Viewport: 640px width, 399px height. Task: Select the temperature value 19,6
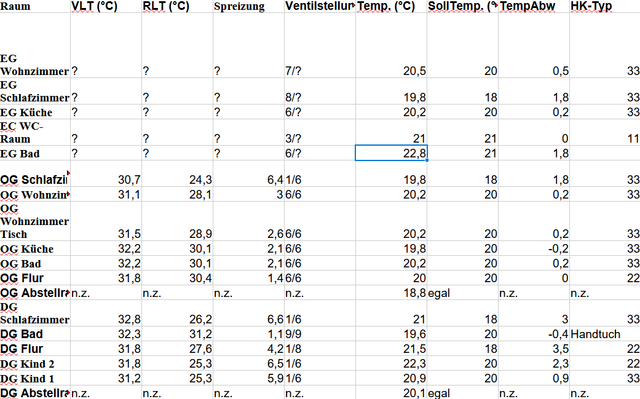(x=391, y=334)
